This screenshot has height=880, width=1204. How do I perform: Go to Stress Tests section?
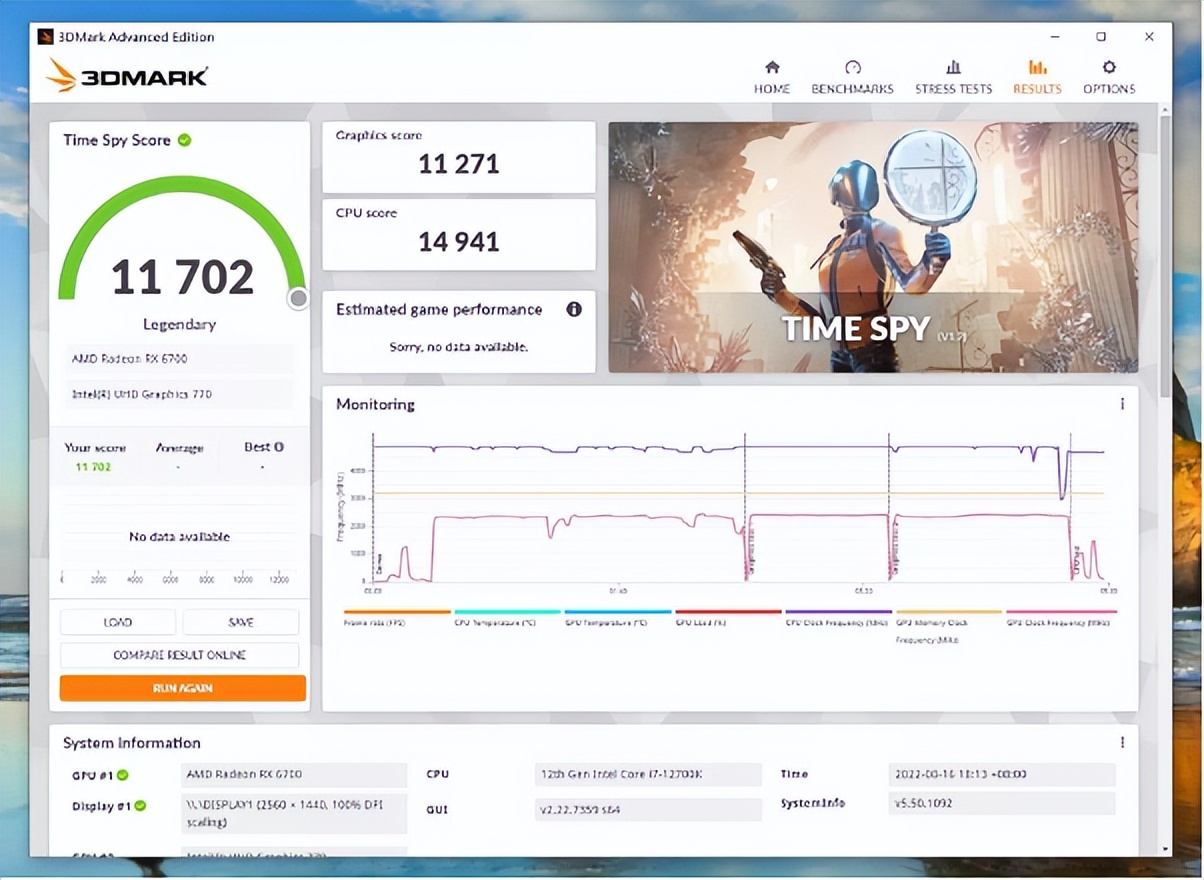point(953,78)
